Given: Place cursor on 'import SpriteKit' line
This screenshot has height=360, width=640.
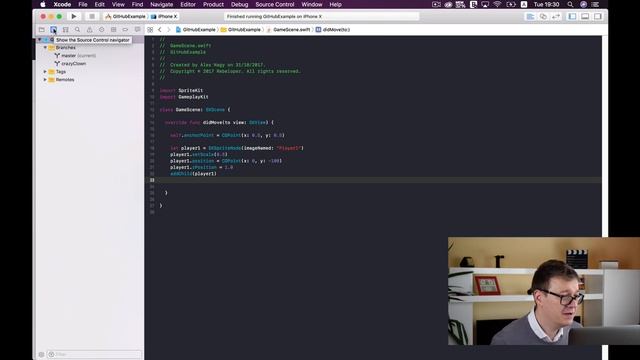Looking at the screenshot, I should tap(181, 91).
